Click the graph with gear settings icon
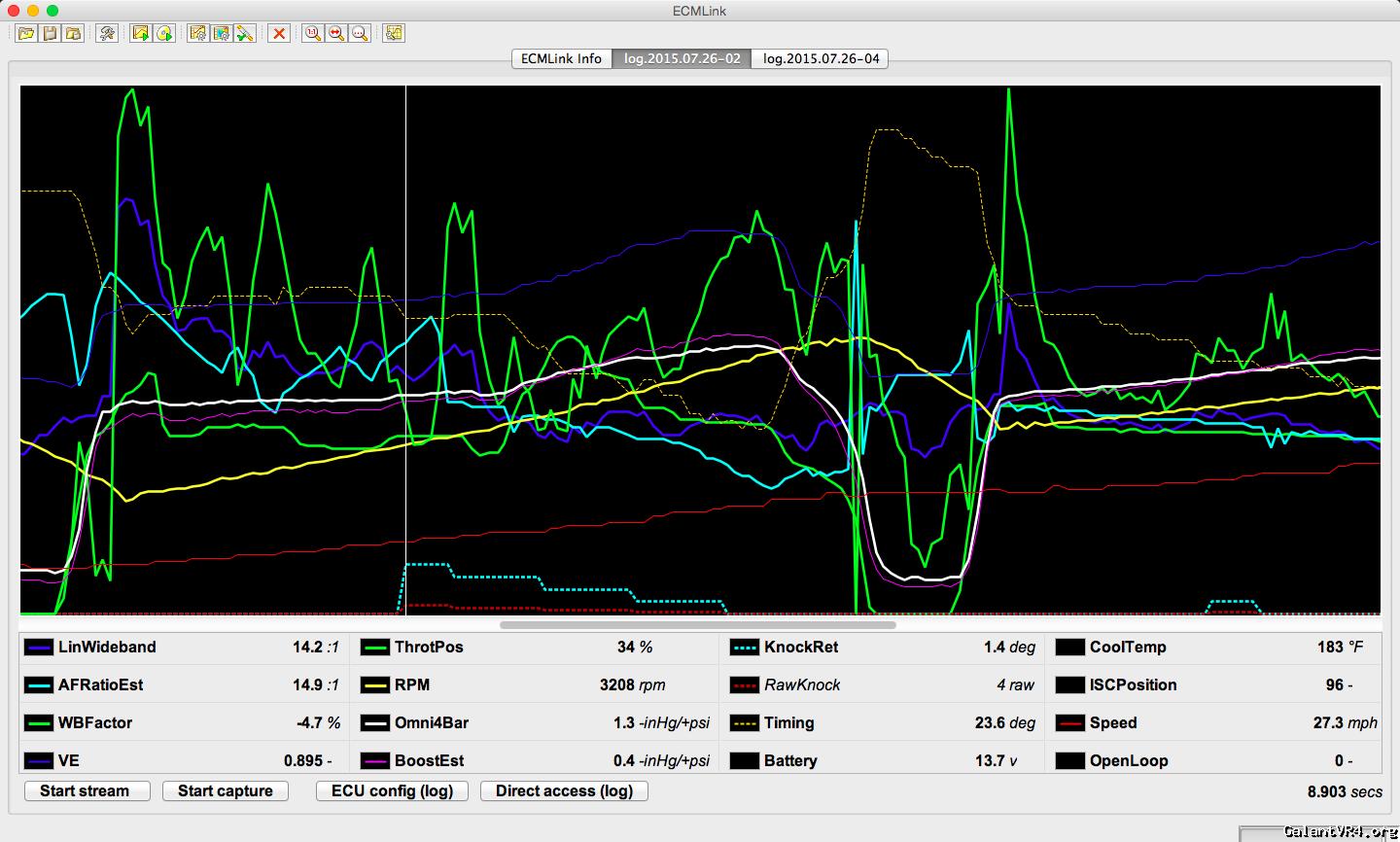This screenshot has height=842, width=1400. coord(198,33)
